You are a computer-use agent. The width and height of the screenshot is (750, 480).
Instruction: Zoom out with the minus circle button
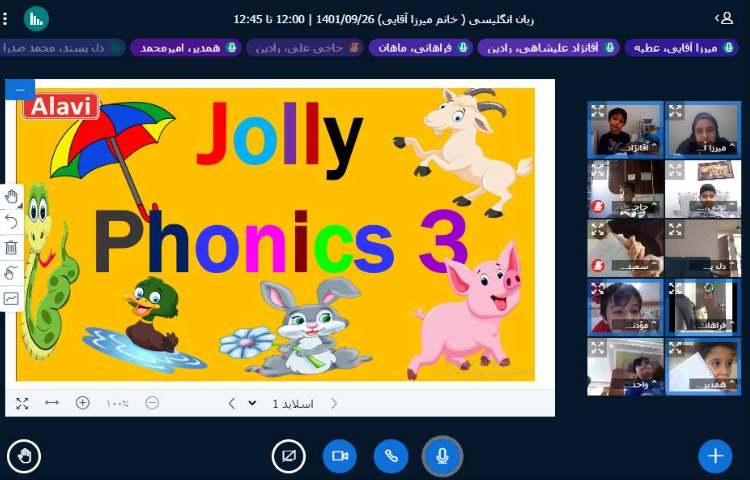pos(152,403)
